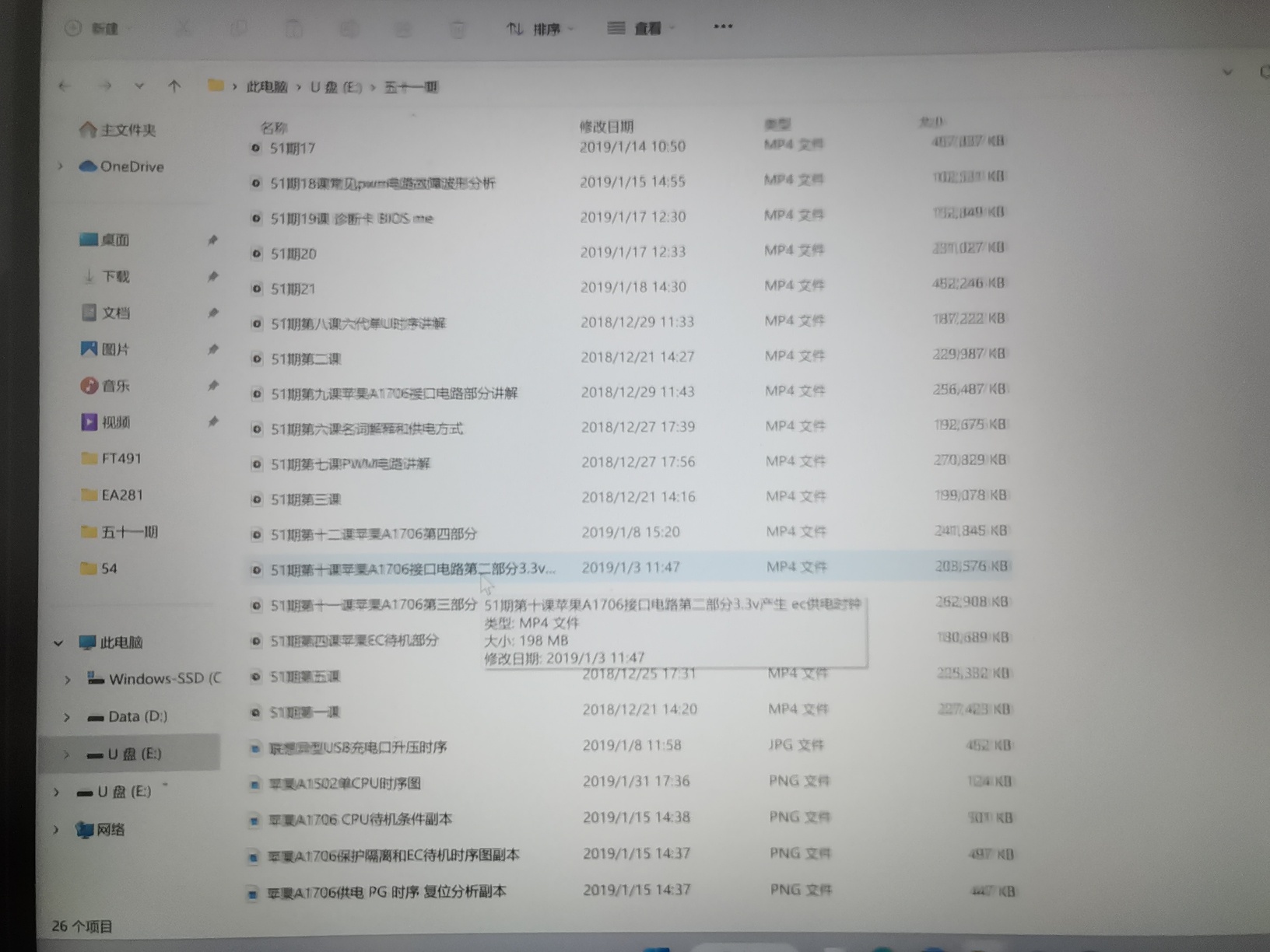The height and width of the screenshot is (952, 1270).
Task: Open the three-dot more options menu
Action: pos(723,27)
